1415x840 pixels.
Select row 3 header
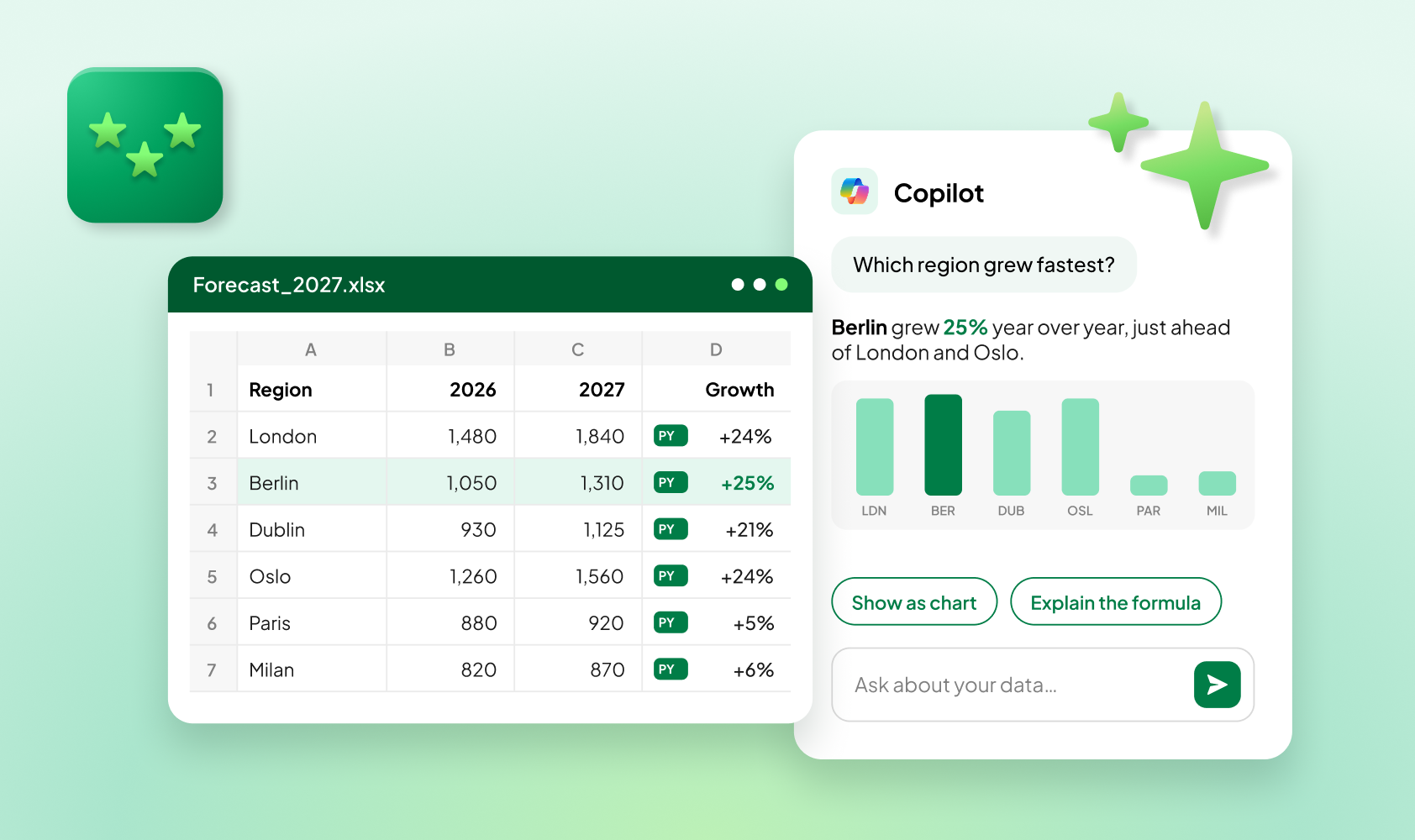click(x=213, y=483)
